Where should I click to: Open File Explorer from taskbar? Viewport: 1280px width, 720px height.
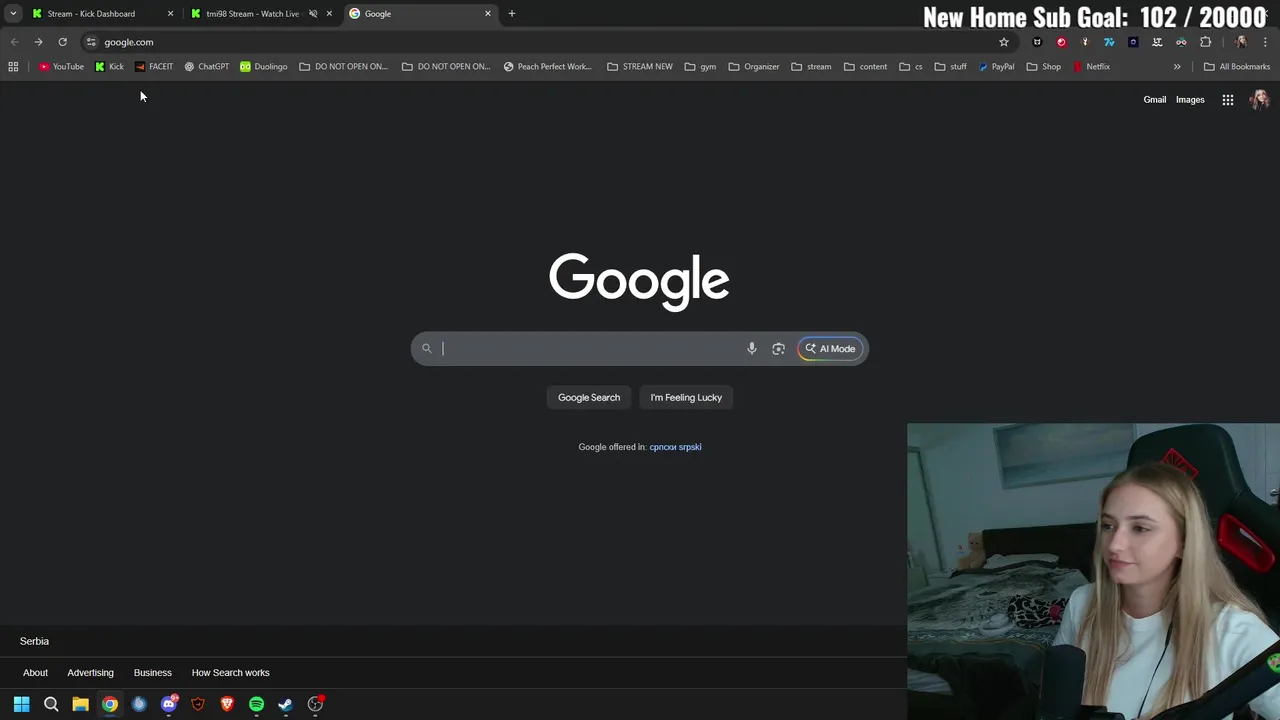(80, 704)
